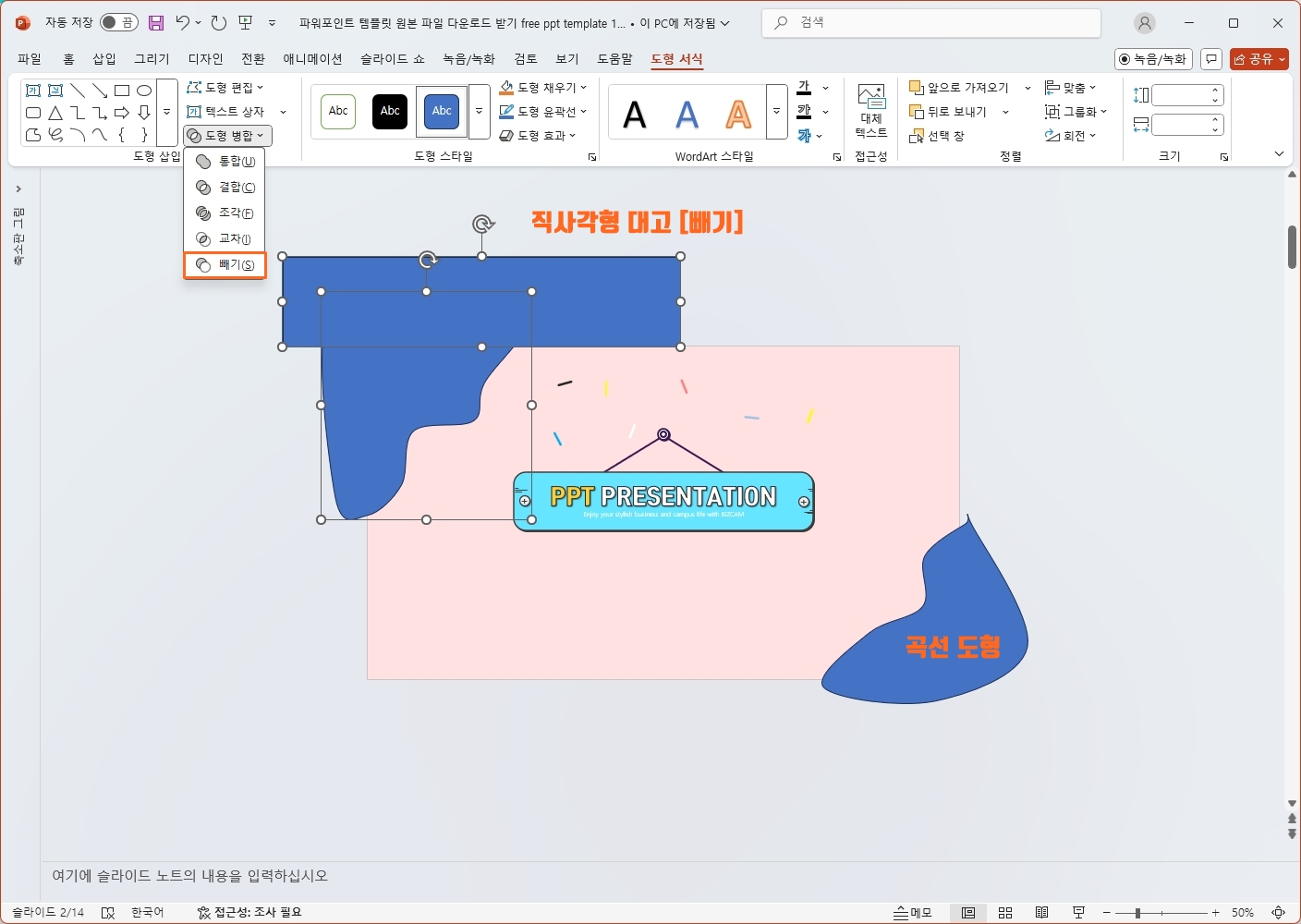1301x924 pixels.
Task: Switch to the 슬라이드 쇼 ribbon tab
Action: (393, 58)
